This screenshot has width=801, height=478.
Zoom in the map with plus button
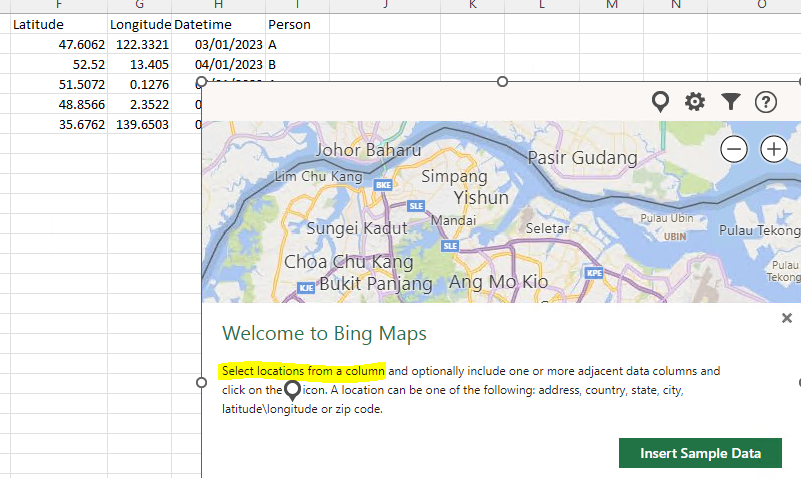pos(774,150)
